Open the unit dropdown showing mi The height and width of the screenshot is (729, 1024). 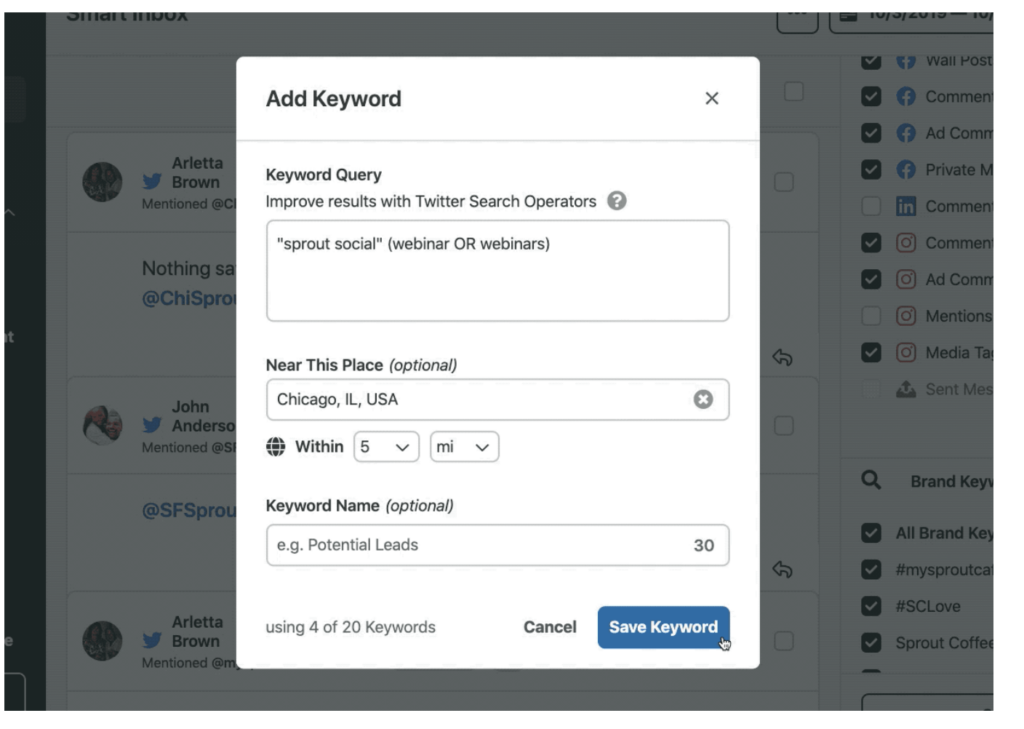[x=464, y=447]
